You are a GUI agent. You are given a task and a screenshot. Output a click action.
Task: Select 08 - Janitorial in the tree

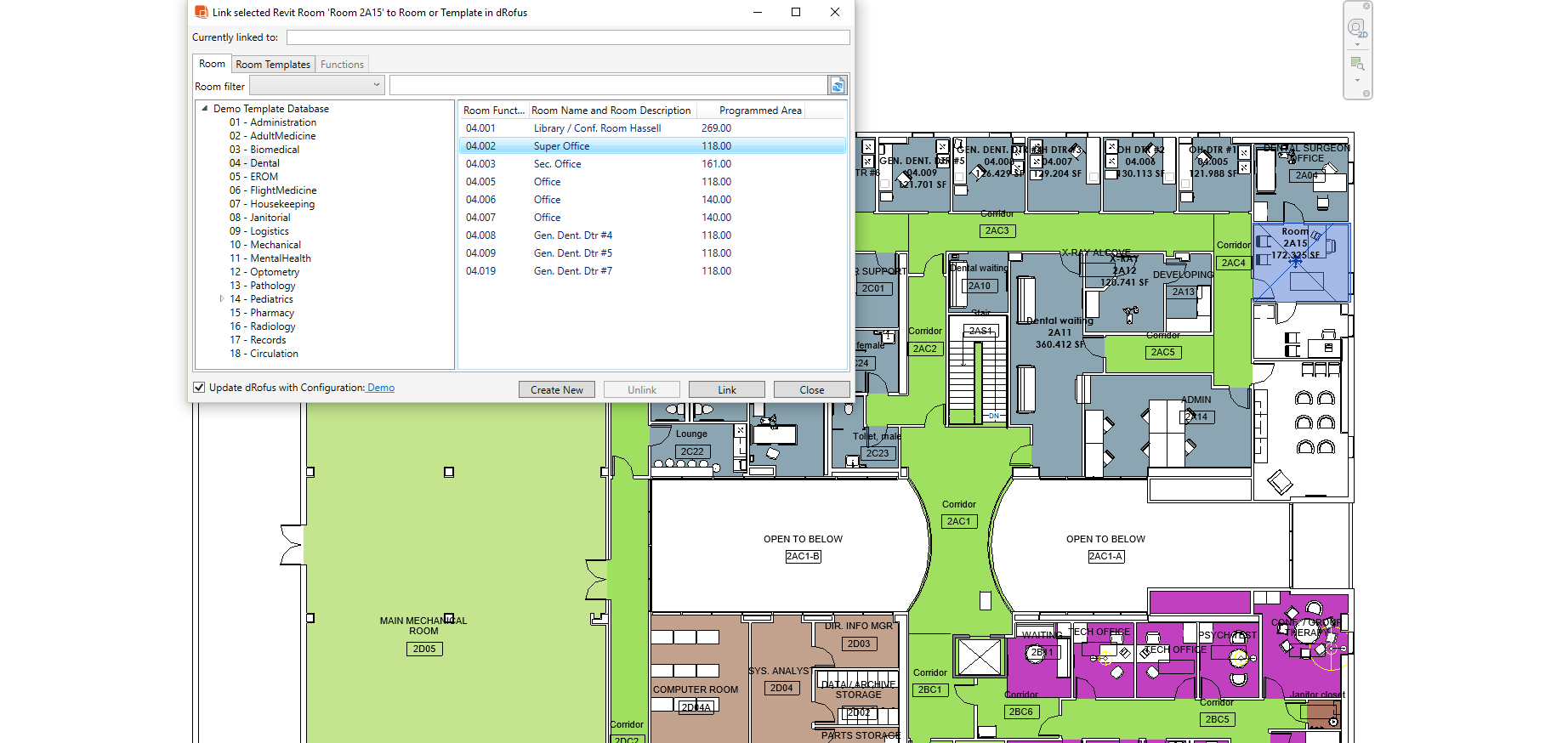[259, 218]
